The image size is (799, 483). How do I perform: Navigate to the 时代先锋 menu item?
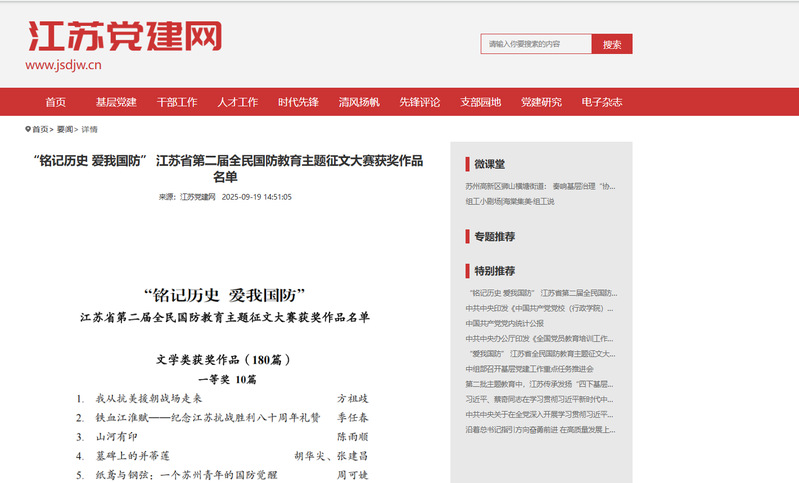298,102
